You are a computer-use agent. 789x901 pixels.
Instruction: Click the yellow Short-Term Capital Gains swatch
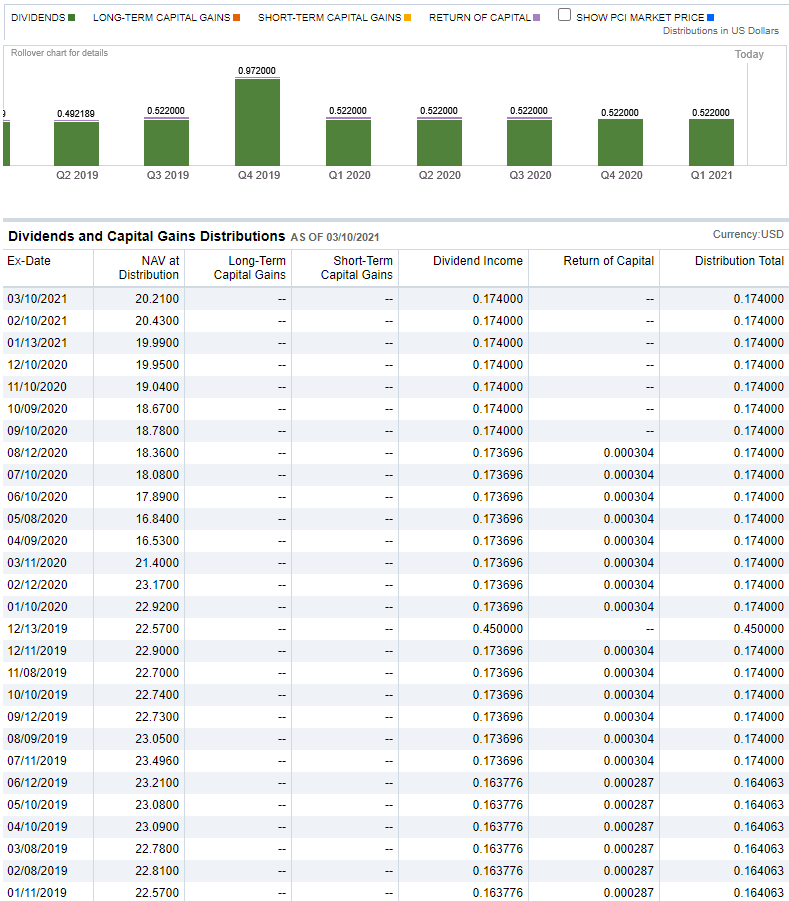(407, 18)
